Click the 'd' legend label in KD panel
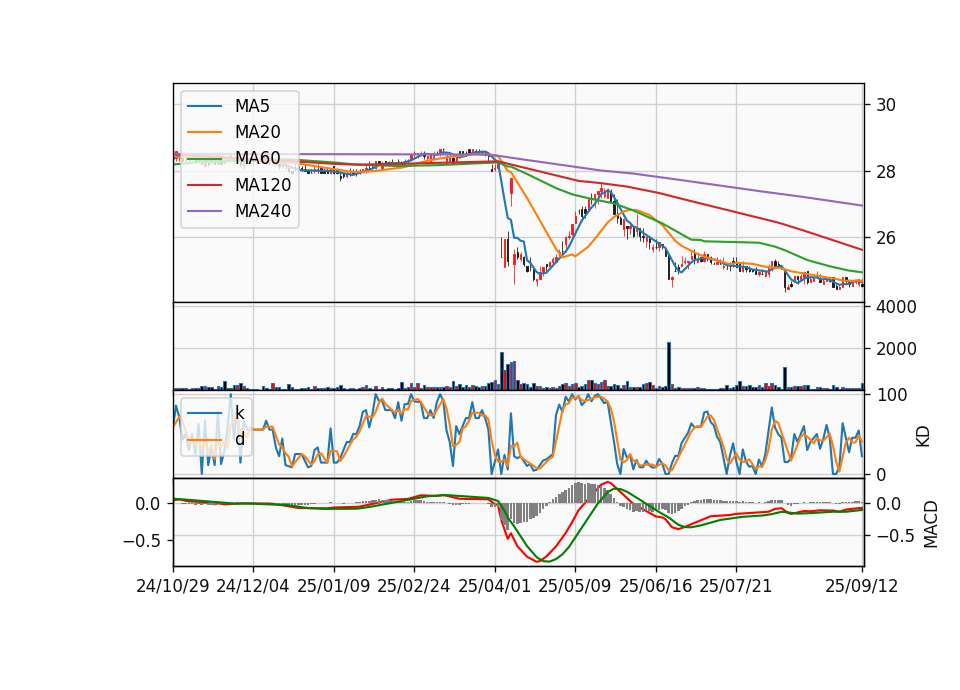Screen dimensions: 960x690 (x=239, y=440)
